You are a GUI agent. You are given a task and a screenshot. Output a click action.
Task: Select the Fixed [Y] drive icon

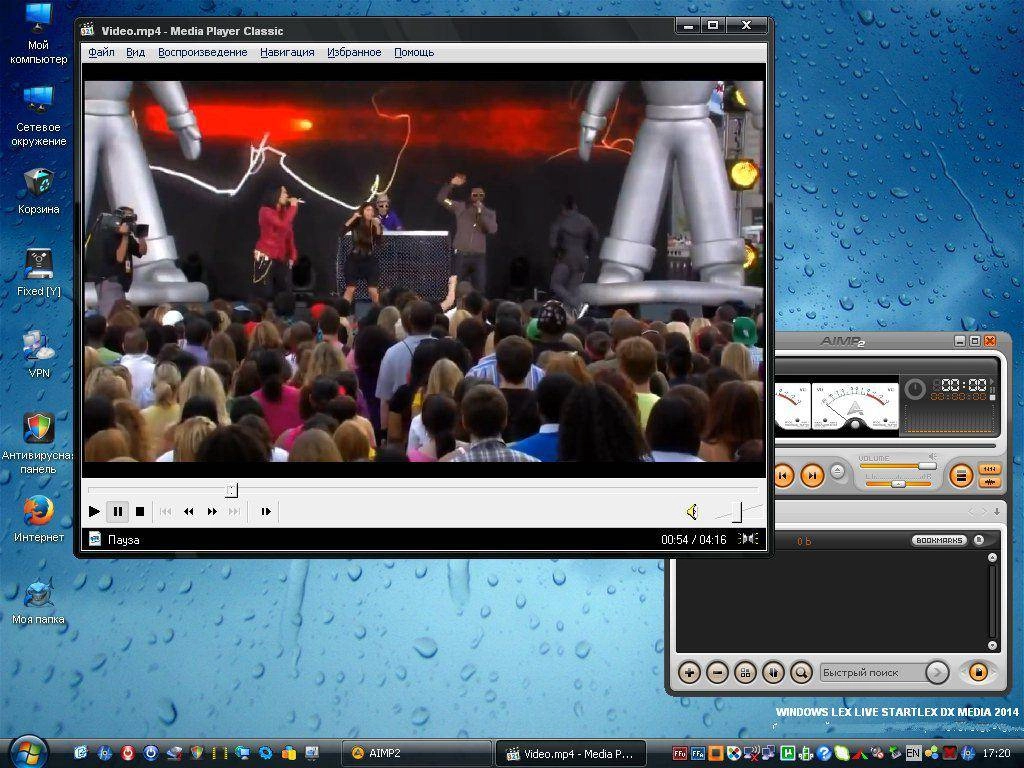click(x=39, y=273)
